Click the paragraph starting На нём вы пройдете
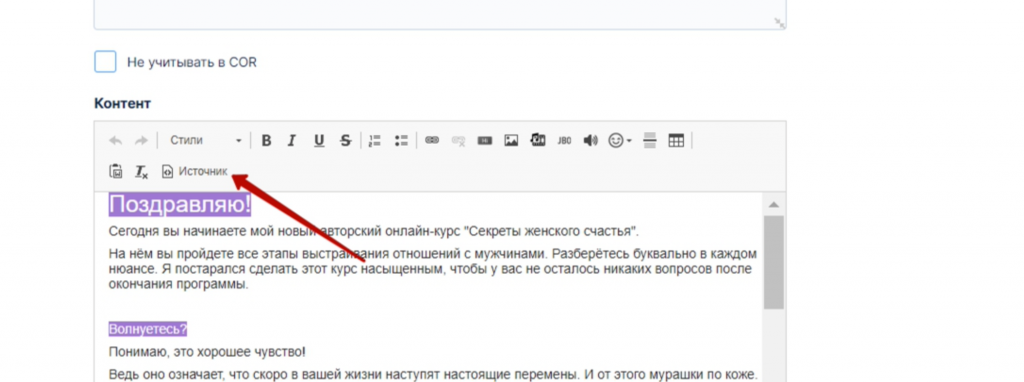 point(433,269)
